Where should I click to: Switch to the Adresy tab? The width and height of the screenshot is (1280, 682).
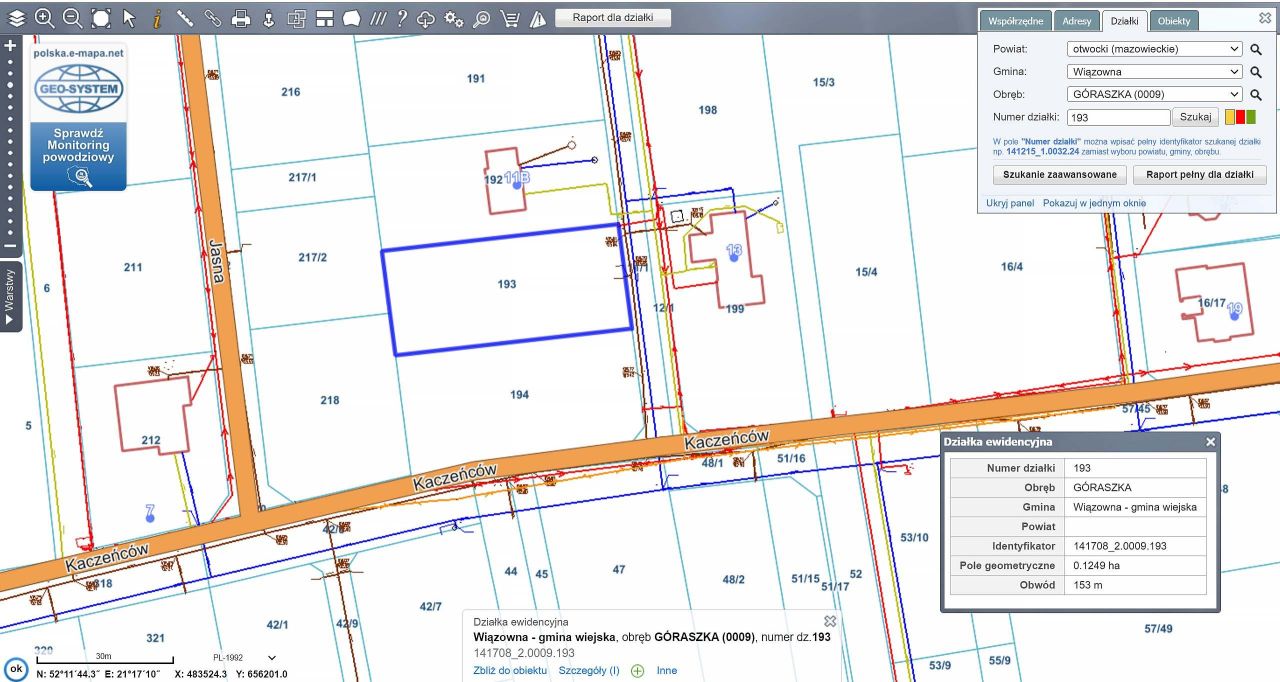pos(1077,21)
